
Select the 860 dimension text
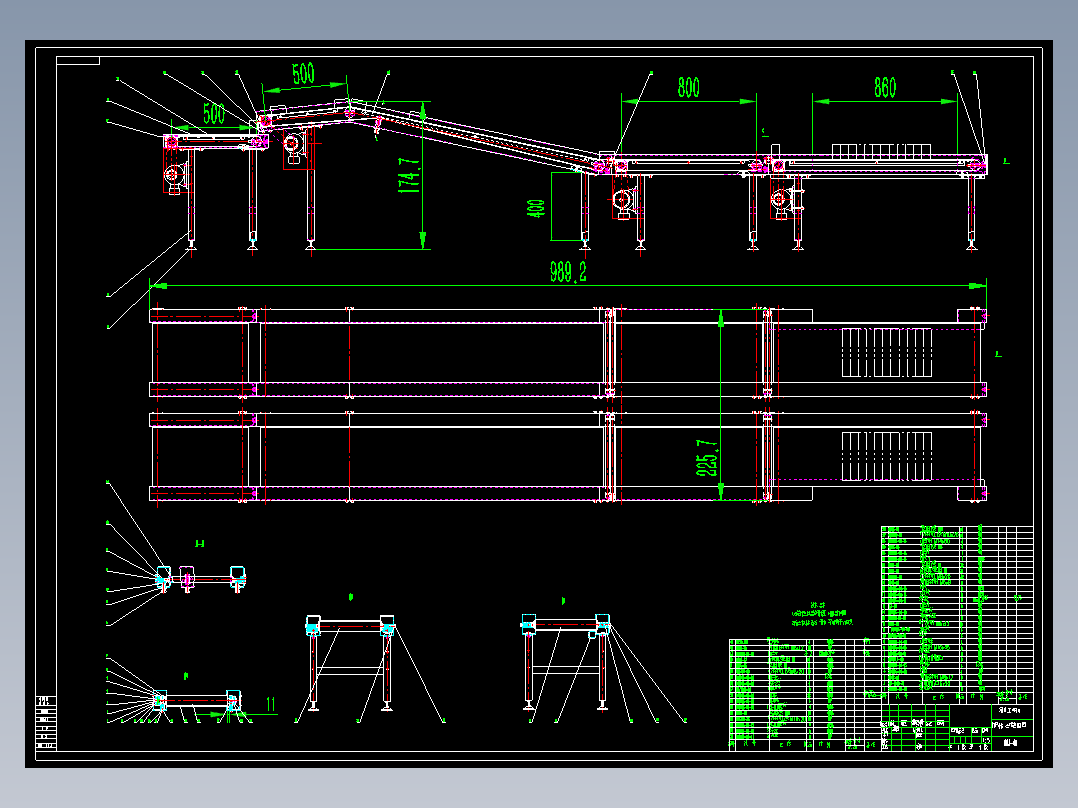pos(885,87)
